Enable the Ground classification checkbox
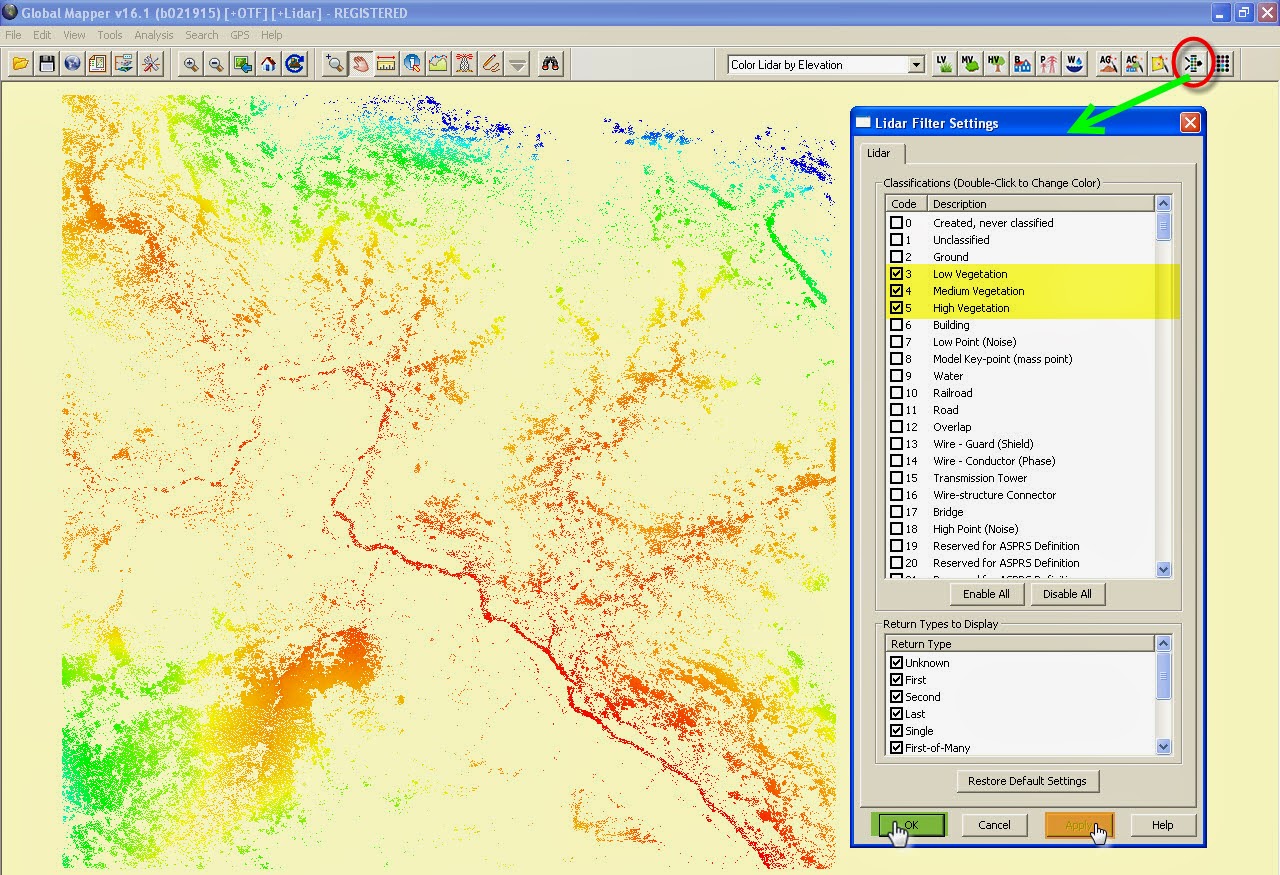1280x875 pixels. tap(895, 257)
